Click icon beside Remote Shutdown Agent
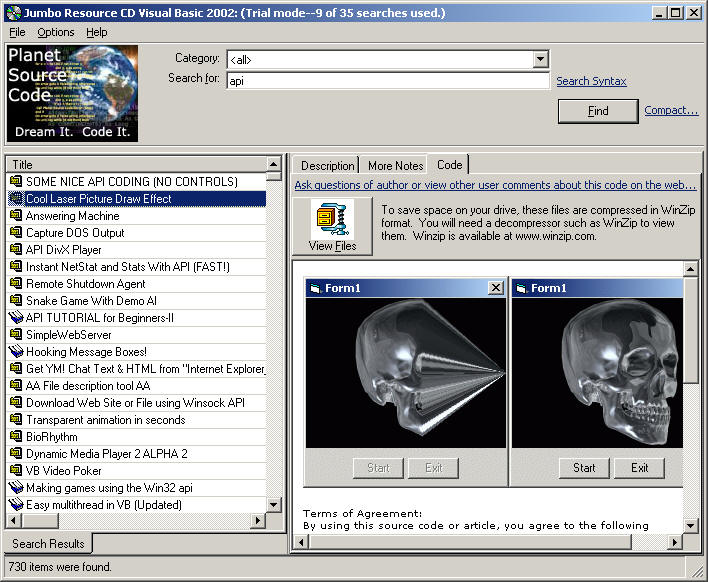This screenshot has height=582, width=708. [15, 283]
